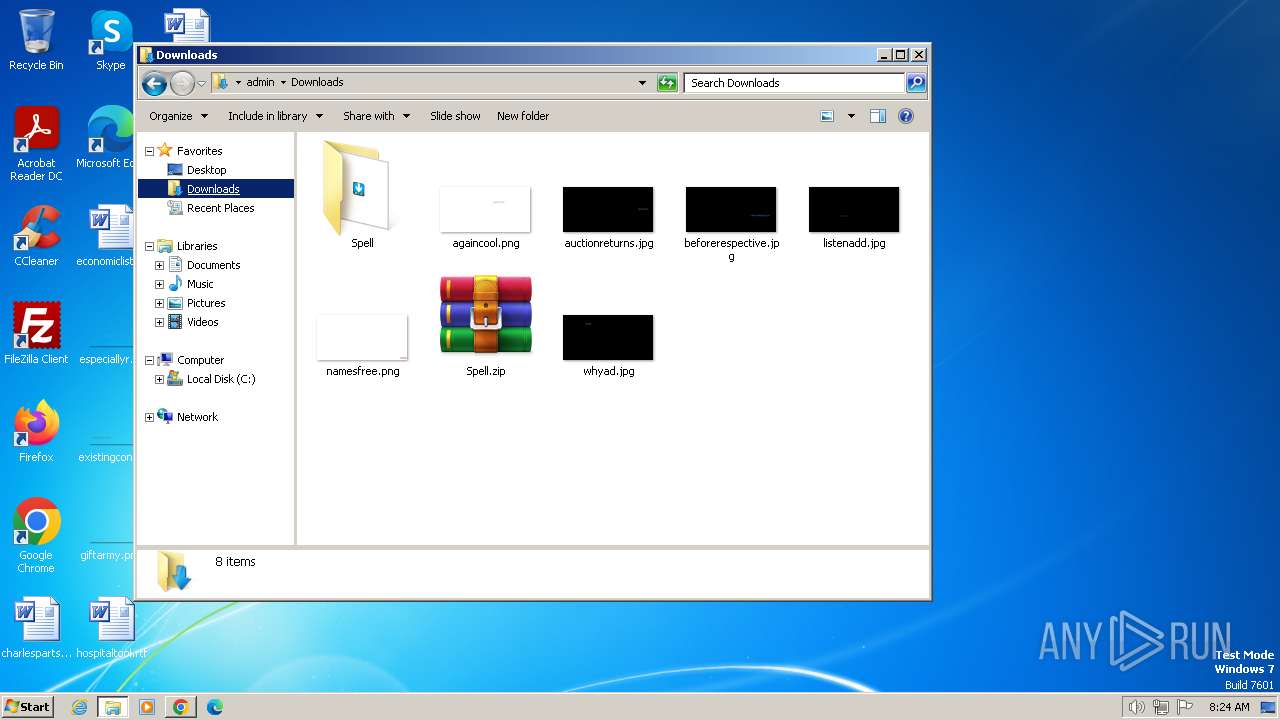Screen dimensions: 1280x720
Task: Expand the Pictures library
Action: [160, 303]
